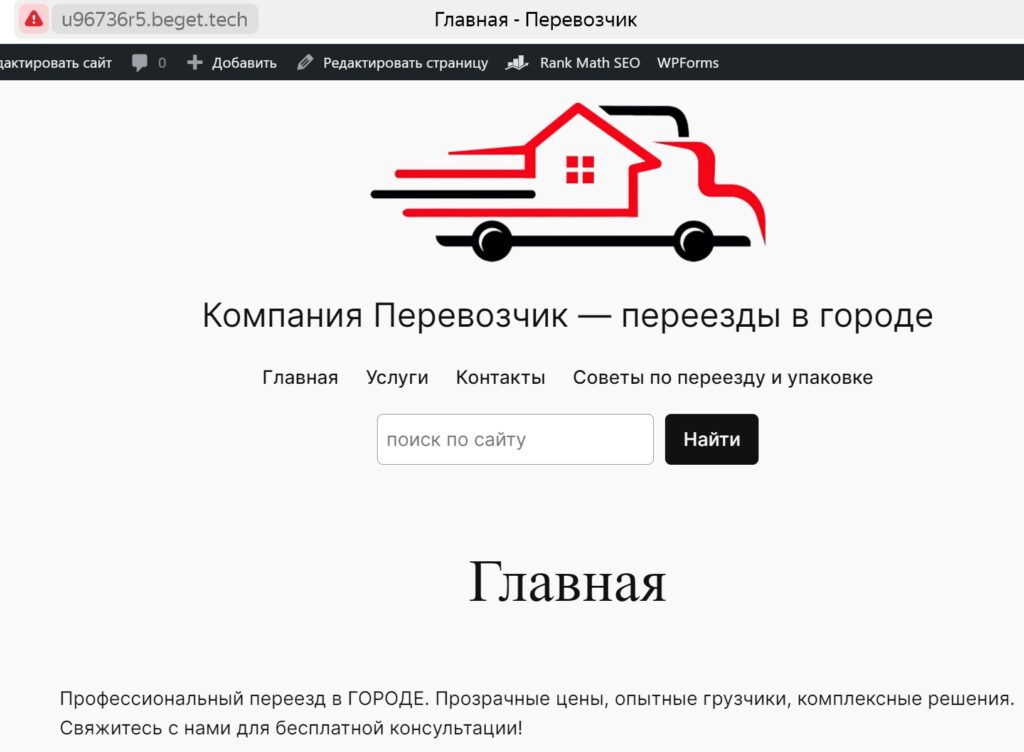Go to Главная in the navigation menu
This screenshot has height=752, width=1024.
click(300, 377)
